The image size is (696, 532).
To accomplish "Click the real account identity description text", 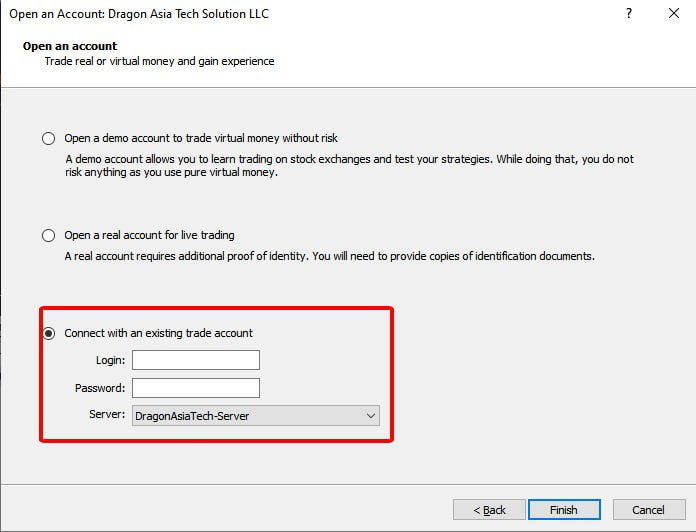I will pyautogui.click(x=329, y=256).
